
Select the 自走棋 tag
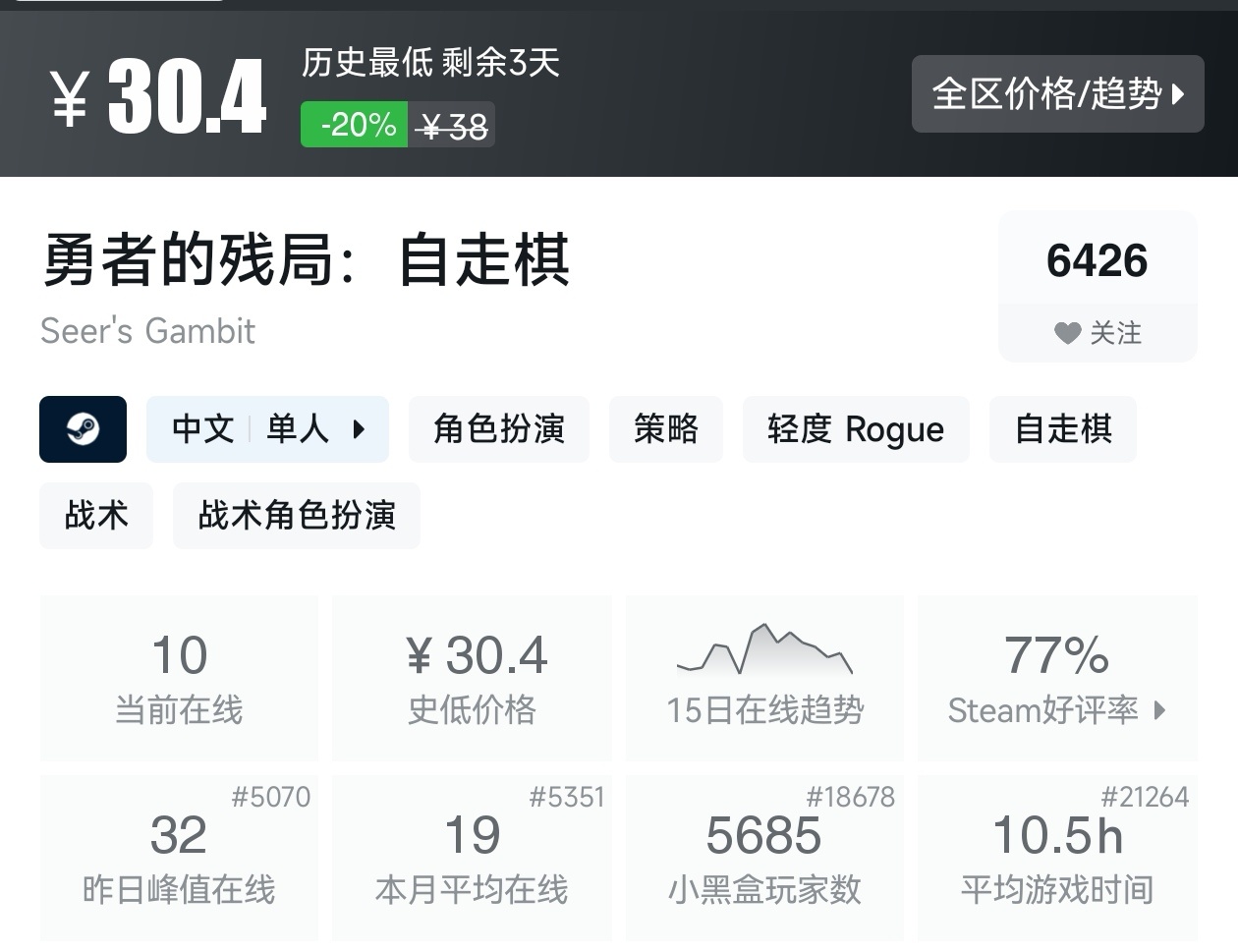pos(1063,429)
